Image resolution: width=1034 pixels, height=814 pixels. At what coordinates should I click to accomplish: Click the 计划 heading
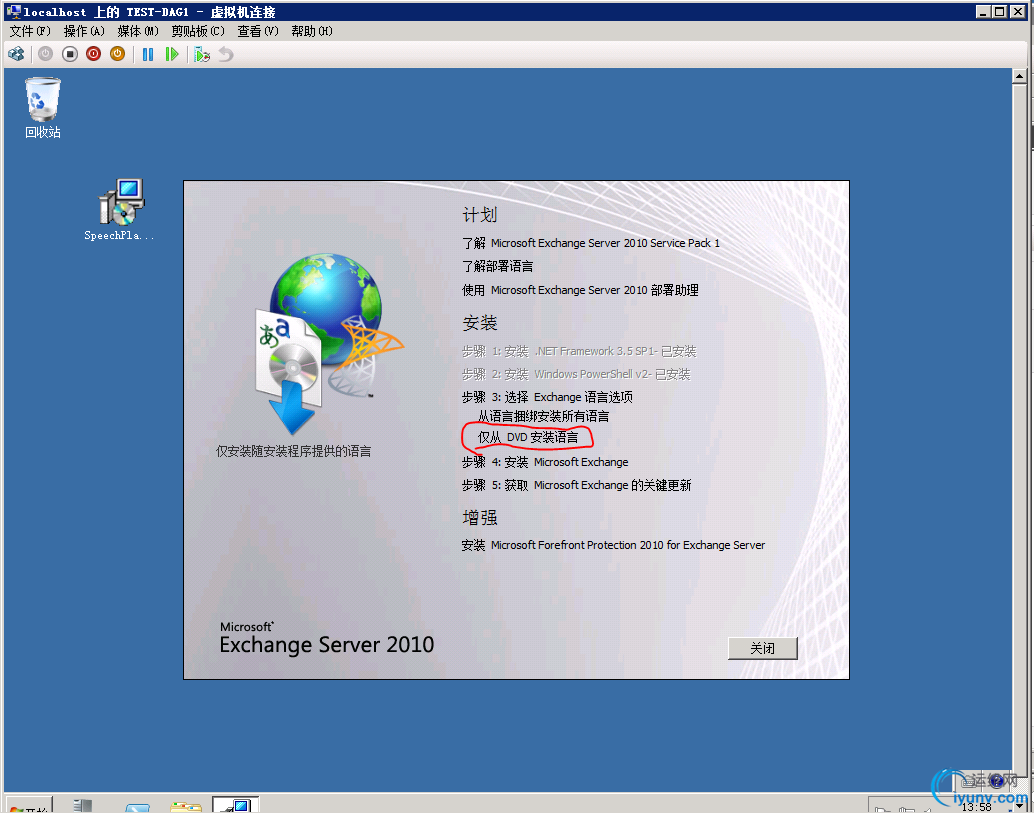pos(479,214)
